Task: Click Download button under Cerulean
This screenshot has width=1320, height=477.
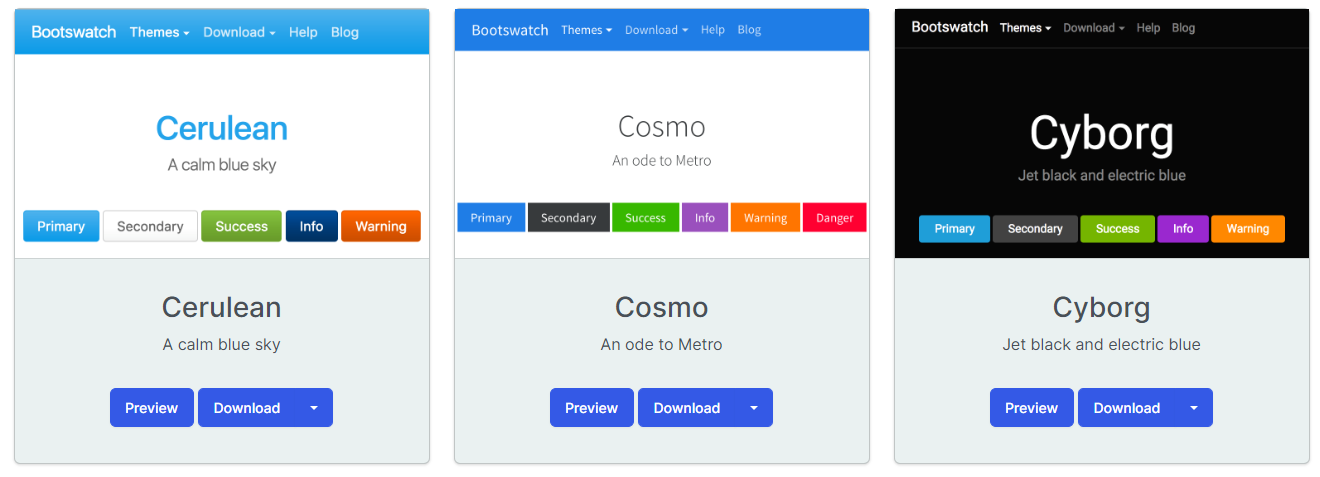Action: coord(247,408)
